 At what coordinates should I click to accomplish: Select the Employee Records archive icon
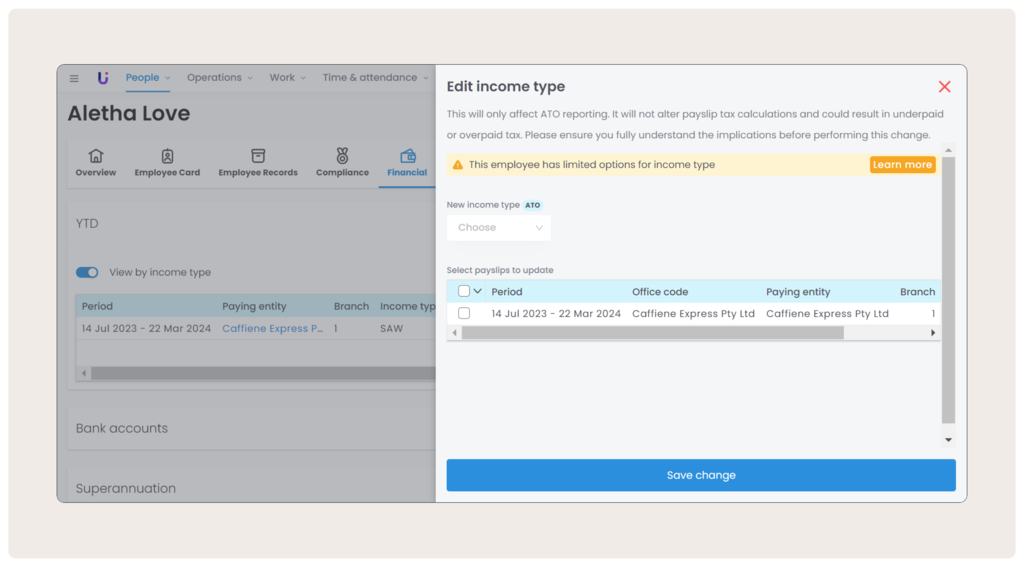pyautogui.click(x=258, y=156)
